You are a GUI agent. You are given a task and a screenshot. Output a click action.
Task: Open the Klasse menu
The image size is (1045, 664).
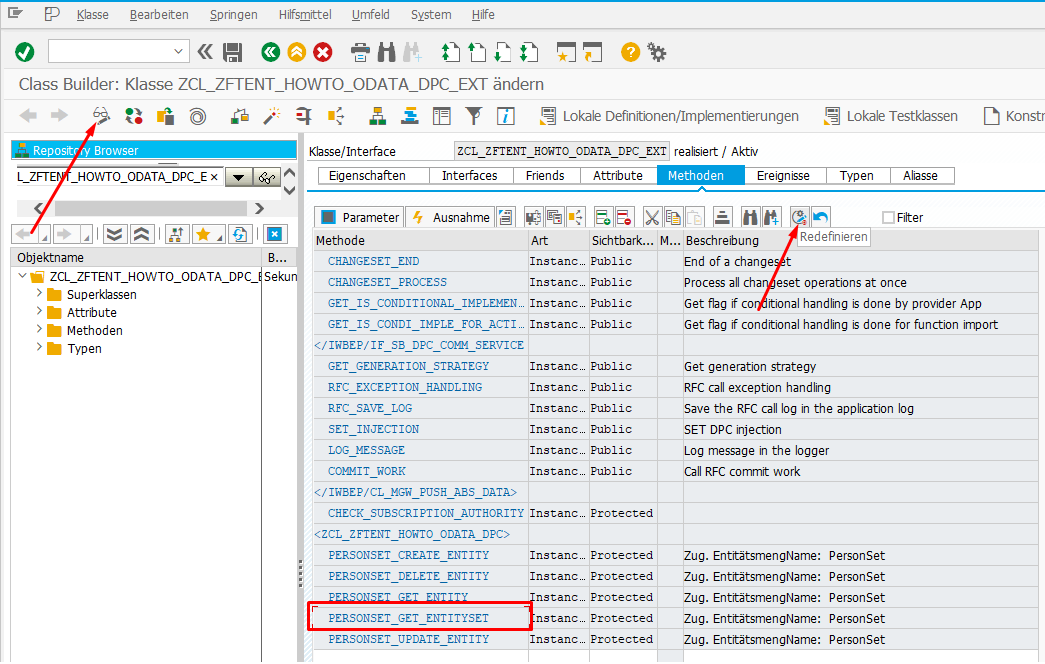(x=93, y=15)
